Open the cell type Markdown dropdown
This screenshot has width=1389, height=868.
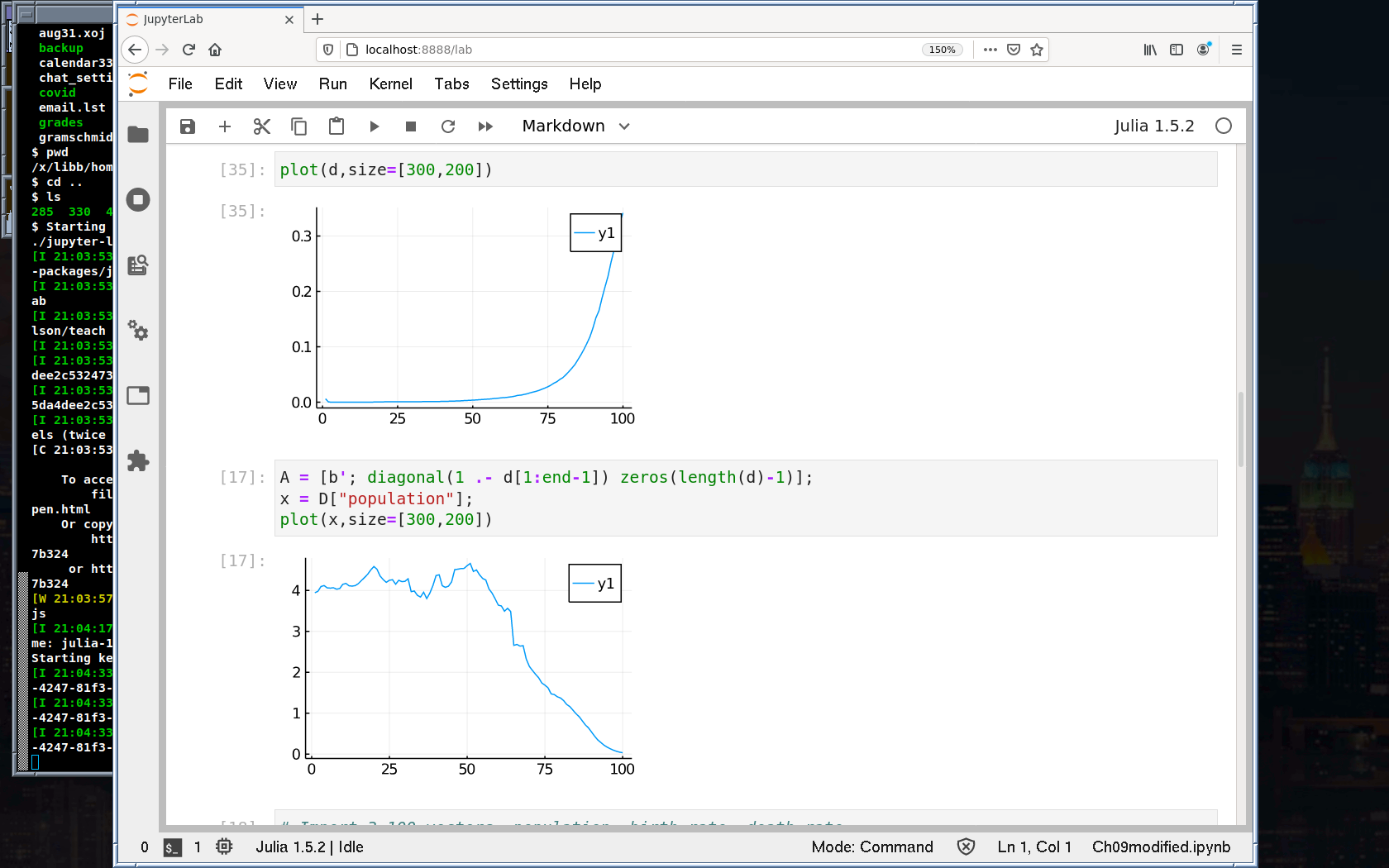575,126
